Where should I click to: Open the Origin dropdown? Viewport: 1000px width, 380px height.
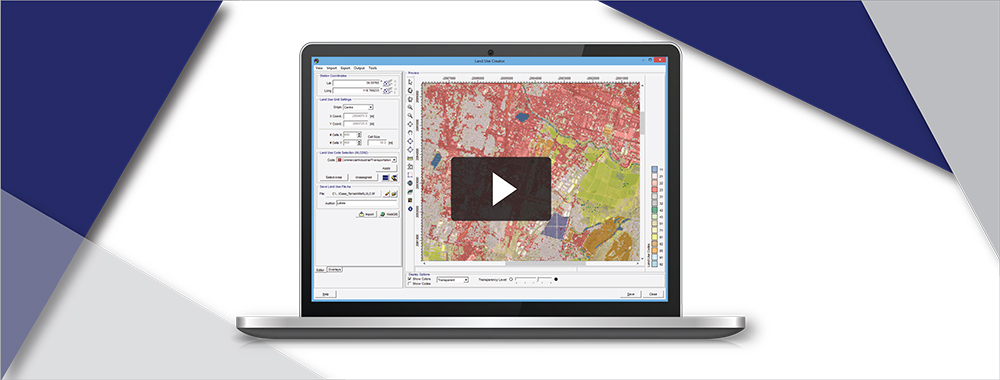[358, 107]
